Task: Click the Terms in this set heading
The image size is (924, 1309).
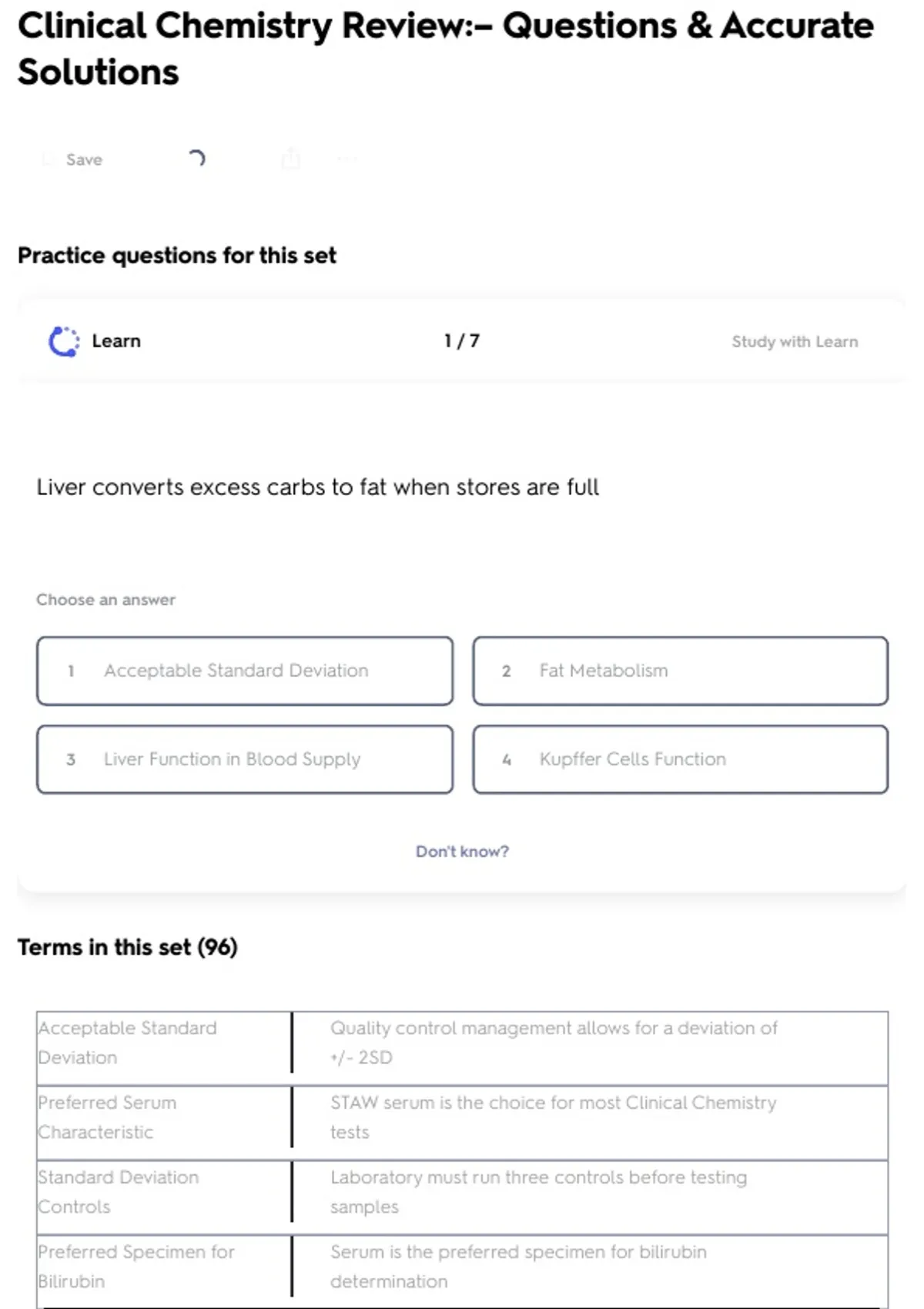Action: pos(128,947)
